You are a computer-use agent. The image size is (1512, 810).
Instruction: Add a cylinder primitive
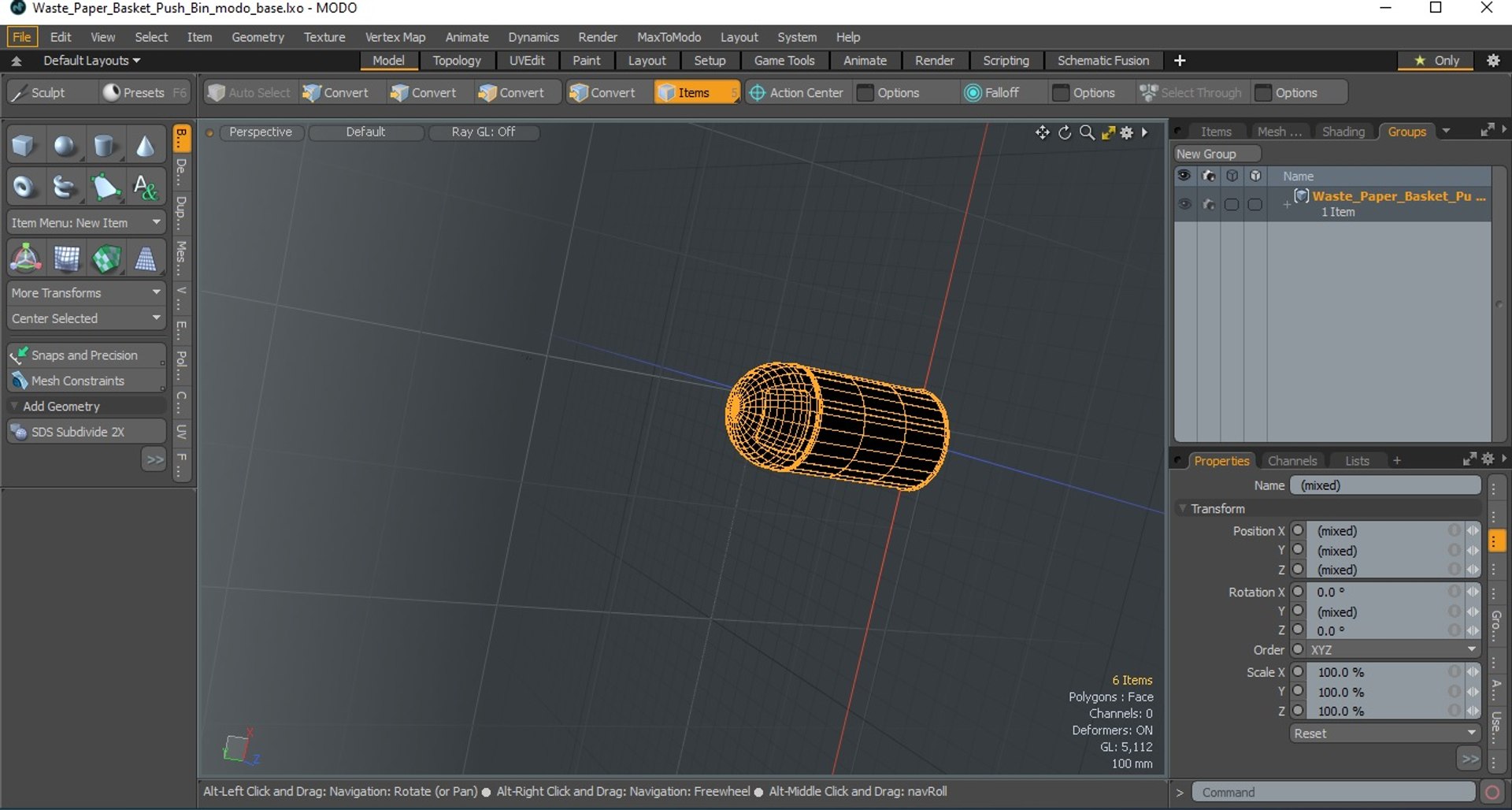[x=105, y=146]
